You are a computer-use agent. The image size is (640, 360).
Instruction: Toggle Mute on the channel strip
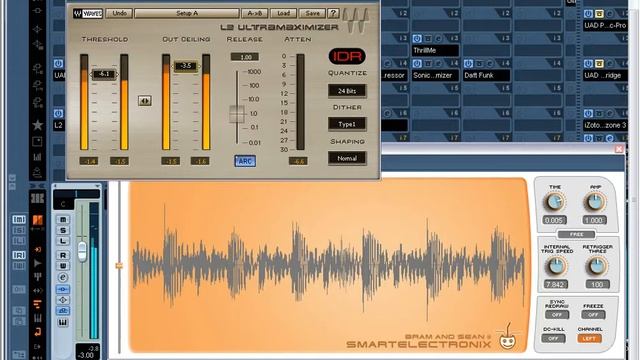coord(62,220)
